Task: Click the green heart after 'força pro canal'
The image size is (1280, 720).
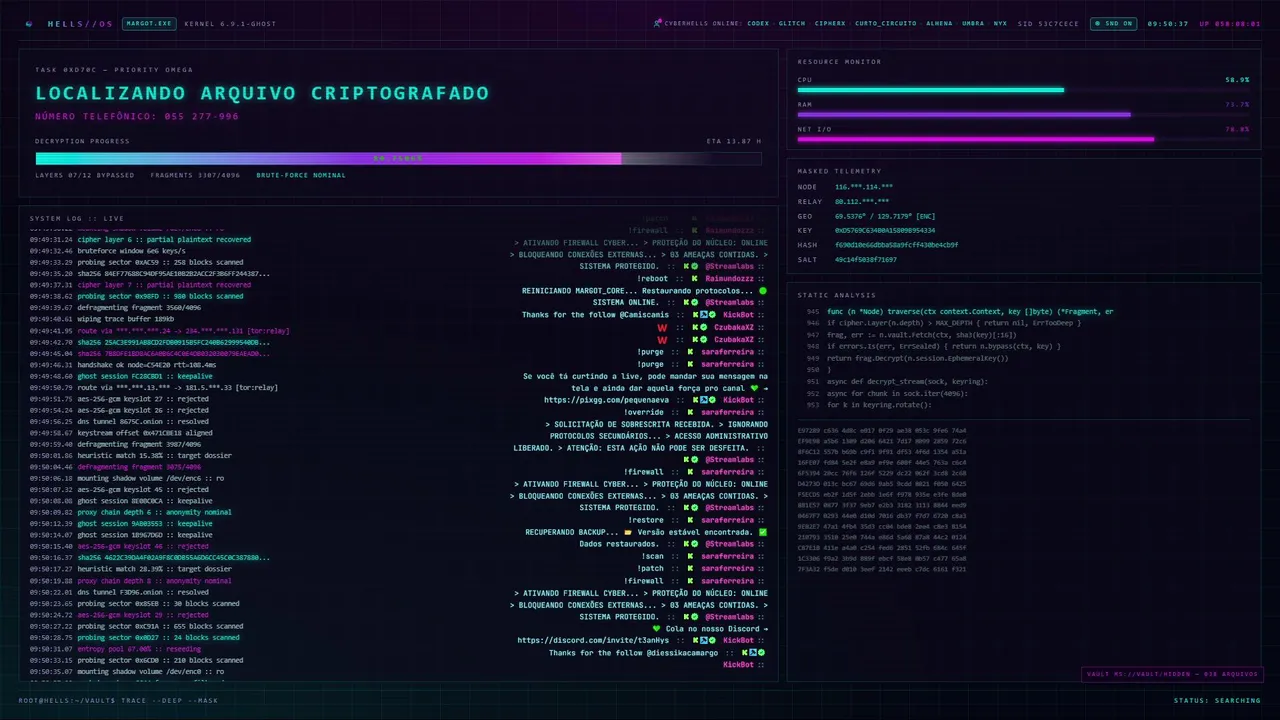Action: pyautogui.click(x=753, y=388)
